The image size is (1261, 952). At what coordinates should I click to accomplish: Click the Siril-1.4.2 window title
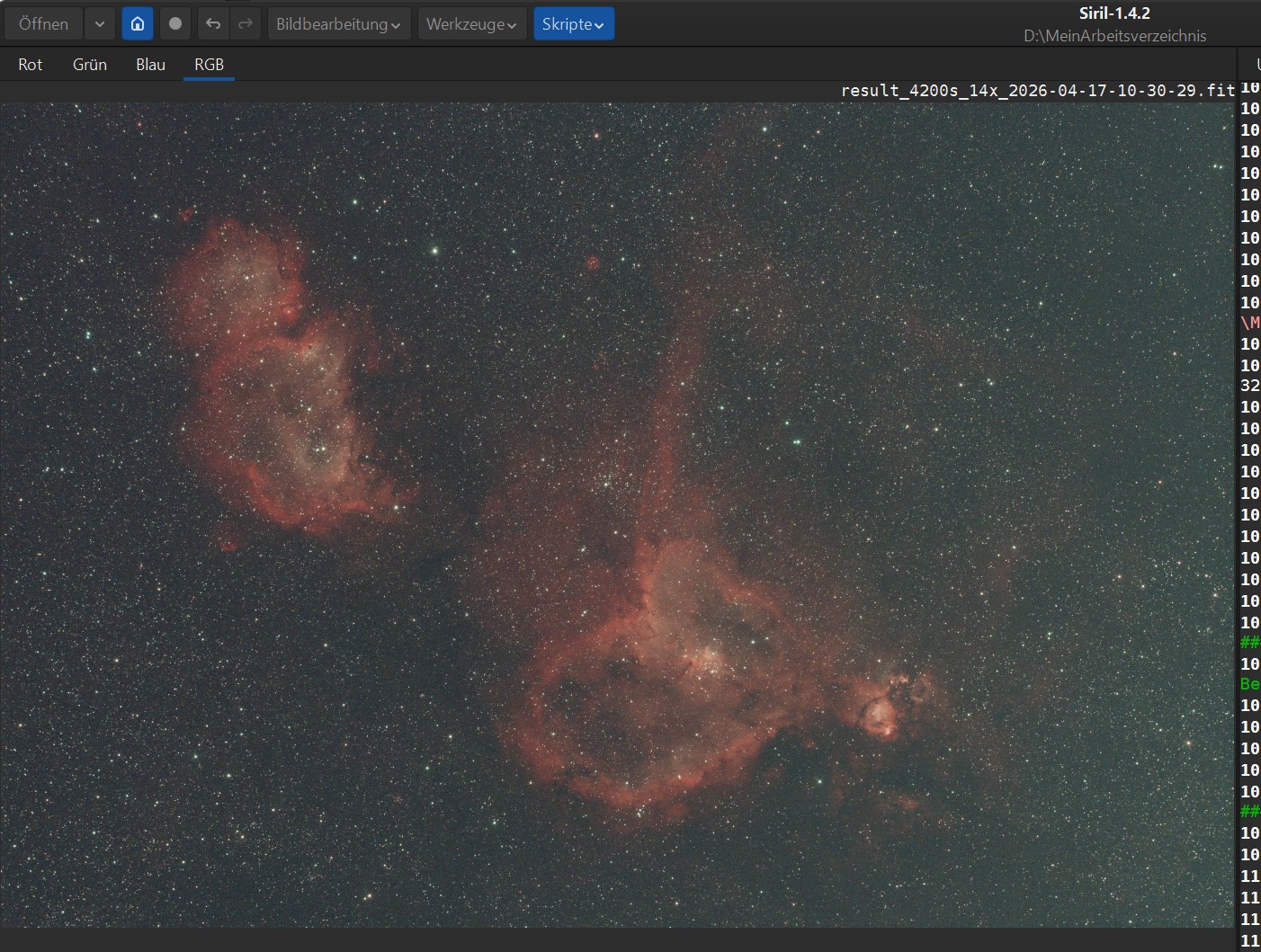[1114, 13]
